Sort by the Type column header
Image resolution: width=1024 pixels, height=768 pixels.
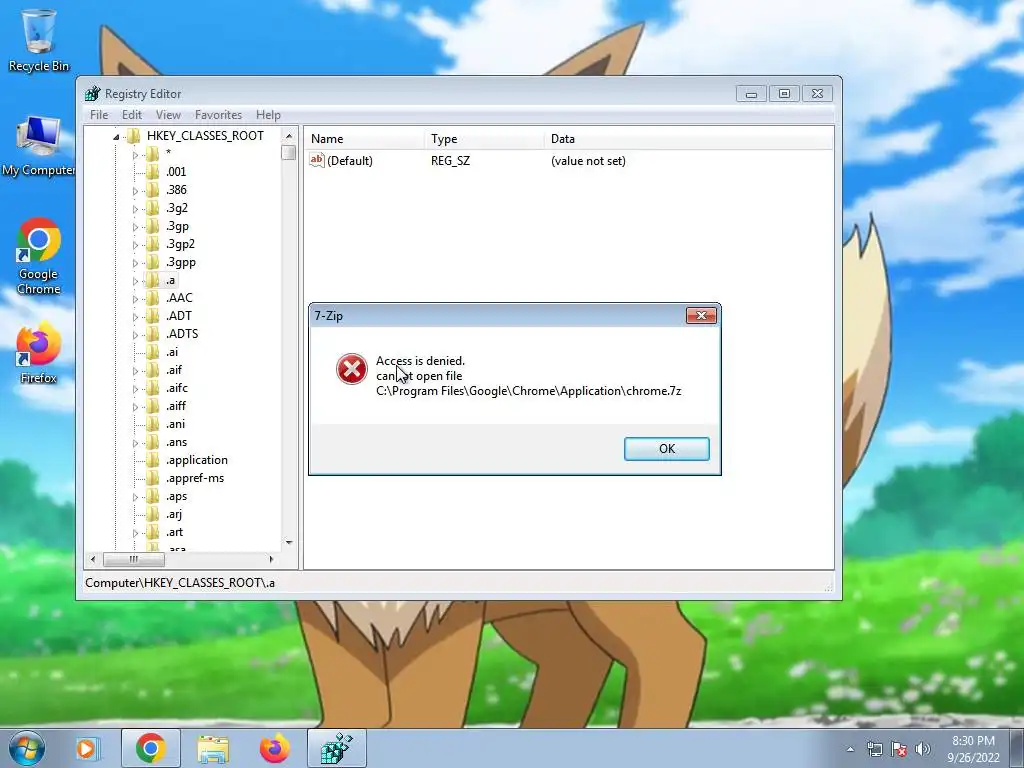pyautogui.click(x=484, y=138)
